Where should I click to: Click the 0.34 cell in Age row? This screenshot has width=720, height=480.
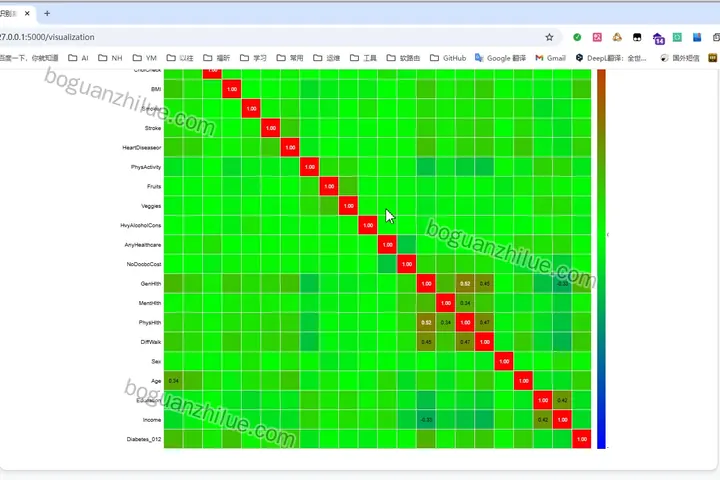point(174,381)
